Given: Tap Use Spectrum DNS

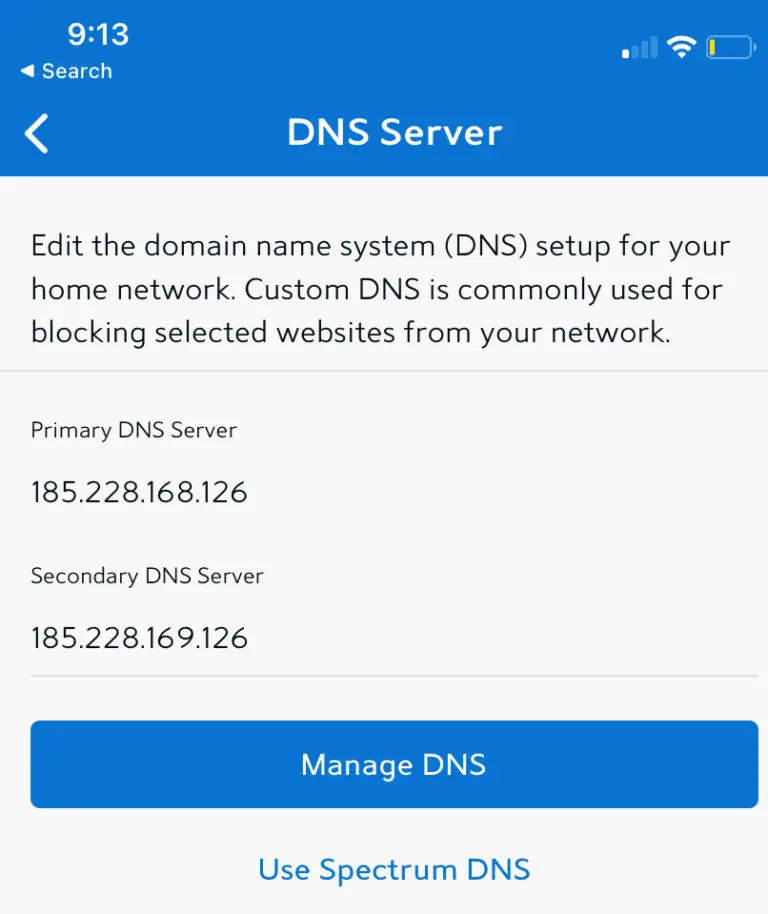Looking at the screenshot, I should pos(393,869).
